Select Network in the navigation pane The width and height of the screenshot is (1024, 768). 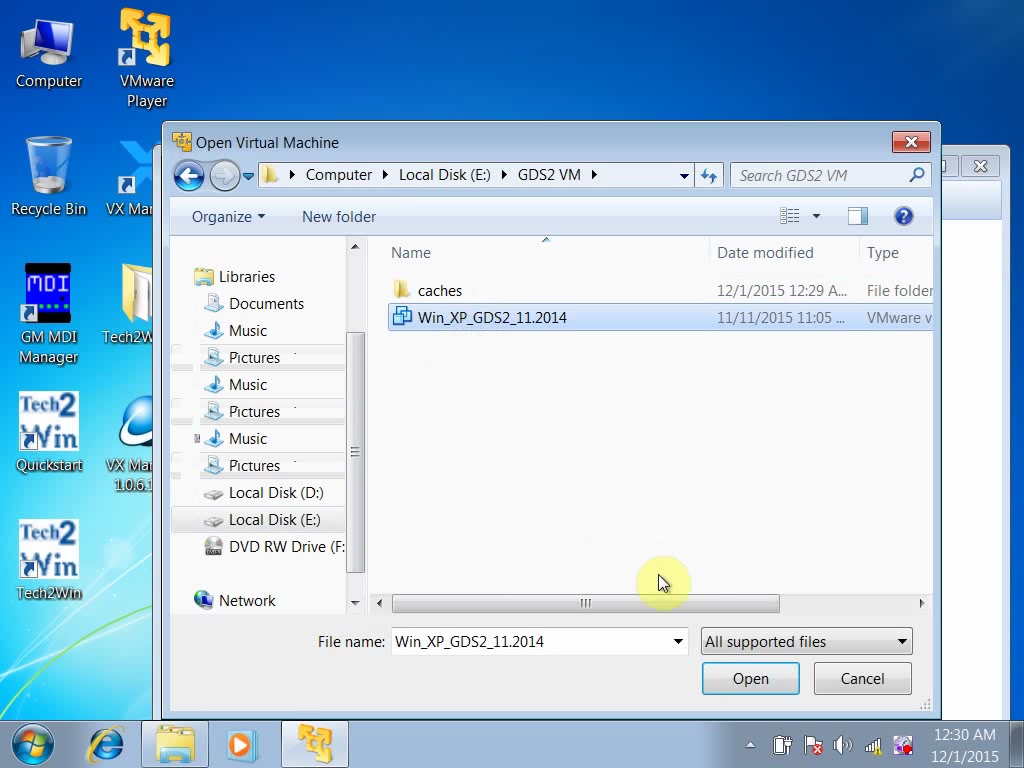tap(234, 600)
